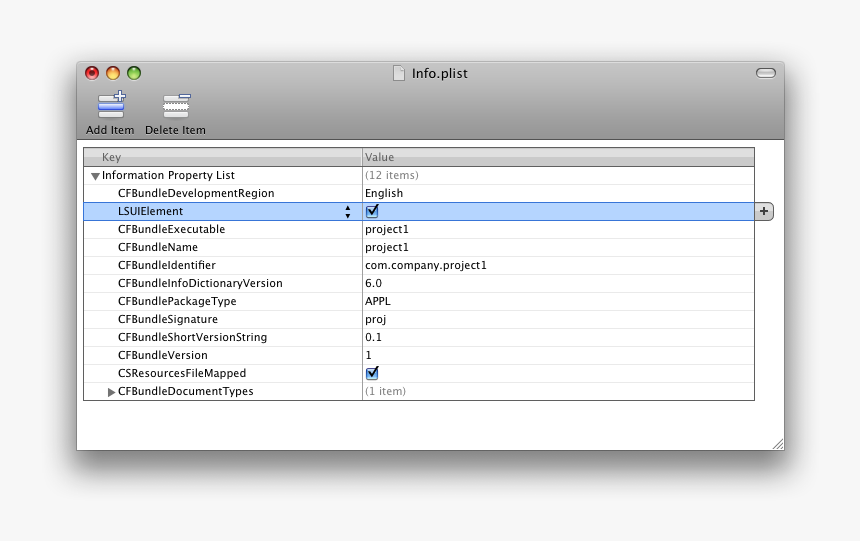
Task: Click the Key column header
Action: 223,157
